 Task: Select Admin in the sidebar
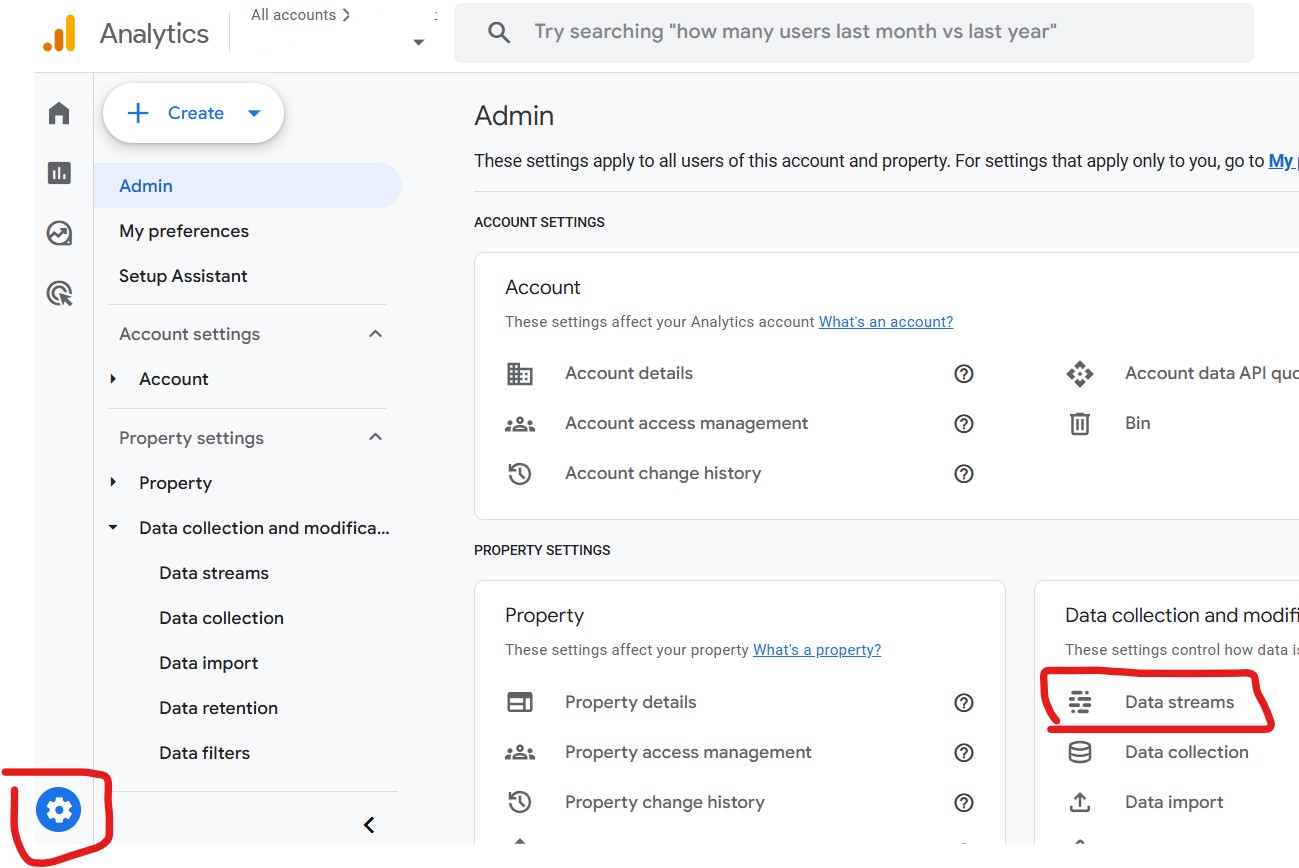(248, 186)
